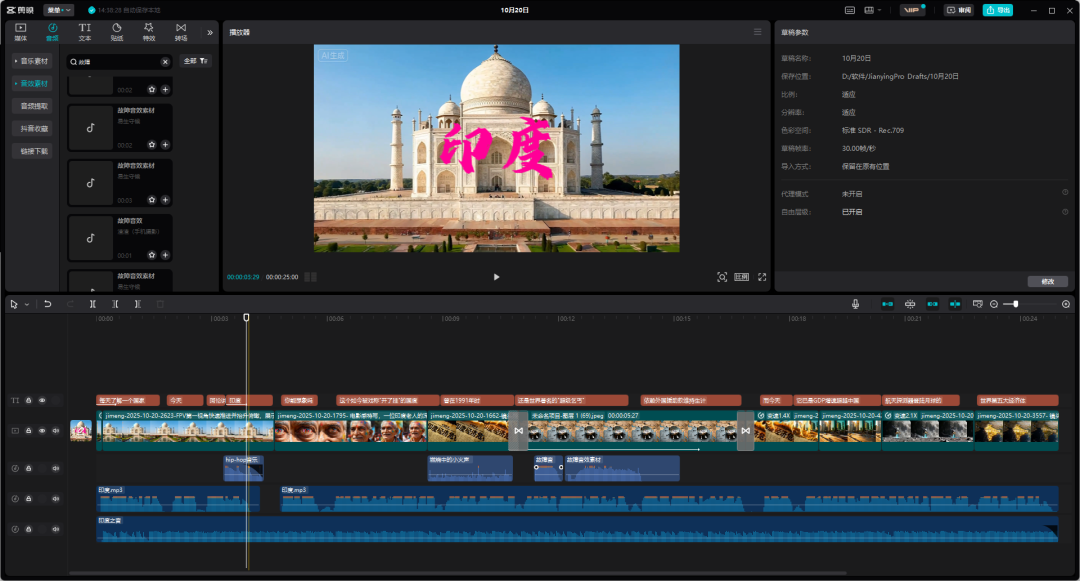This screenshot has height=581, width=1080.
Task: Select 音乐素材 in the audio sidebar
Action: point(34,61)
